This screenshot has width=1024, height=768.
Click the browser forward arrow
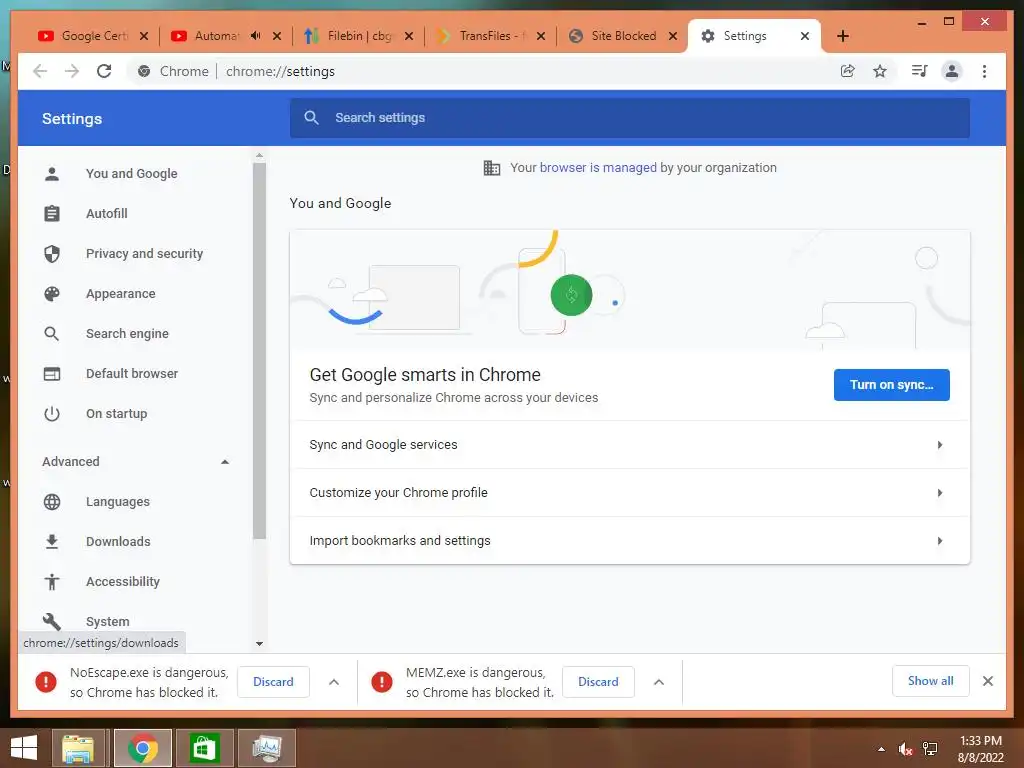(x=72, y=71)
